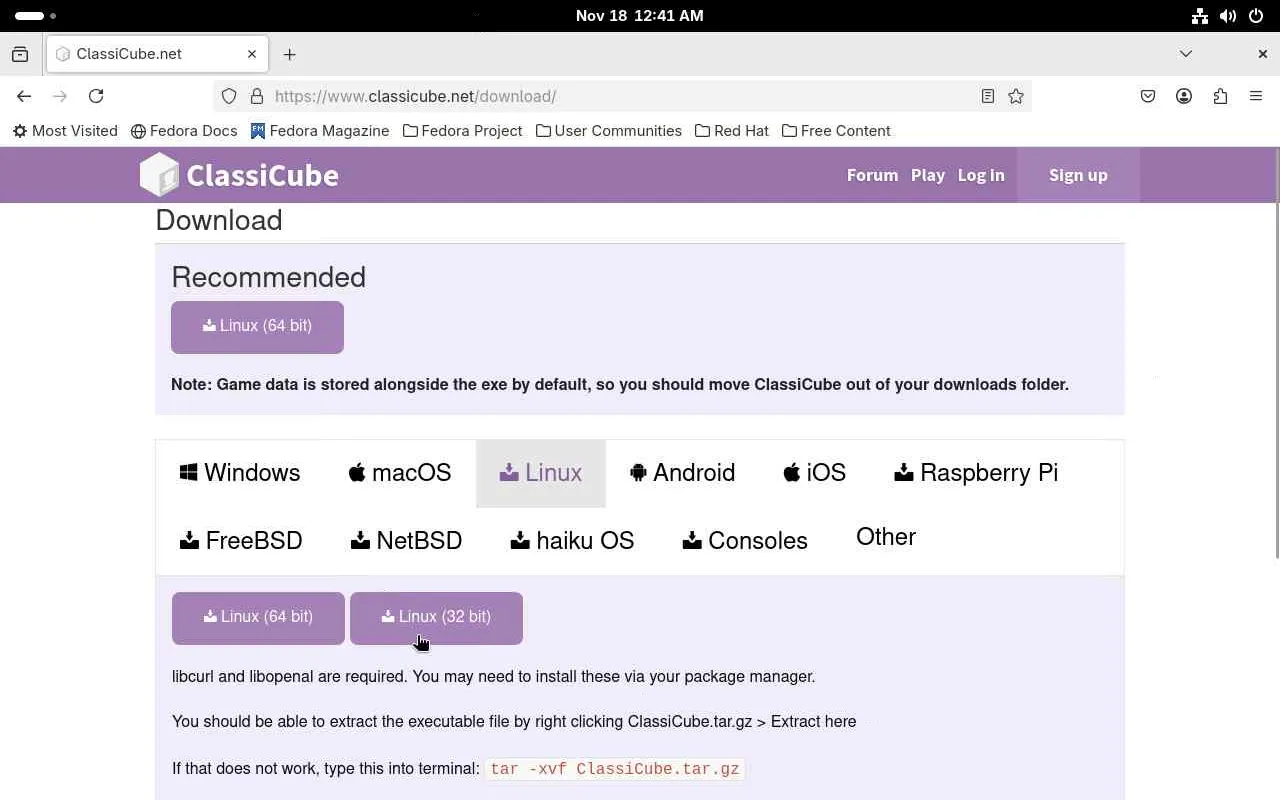Close the ClassiCube.net tab
This screenshot has height=800, width=1280.
tap(252, 54)
